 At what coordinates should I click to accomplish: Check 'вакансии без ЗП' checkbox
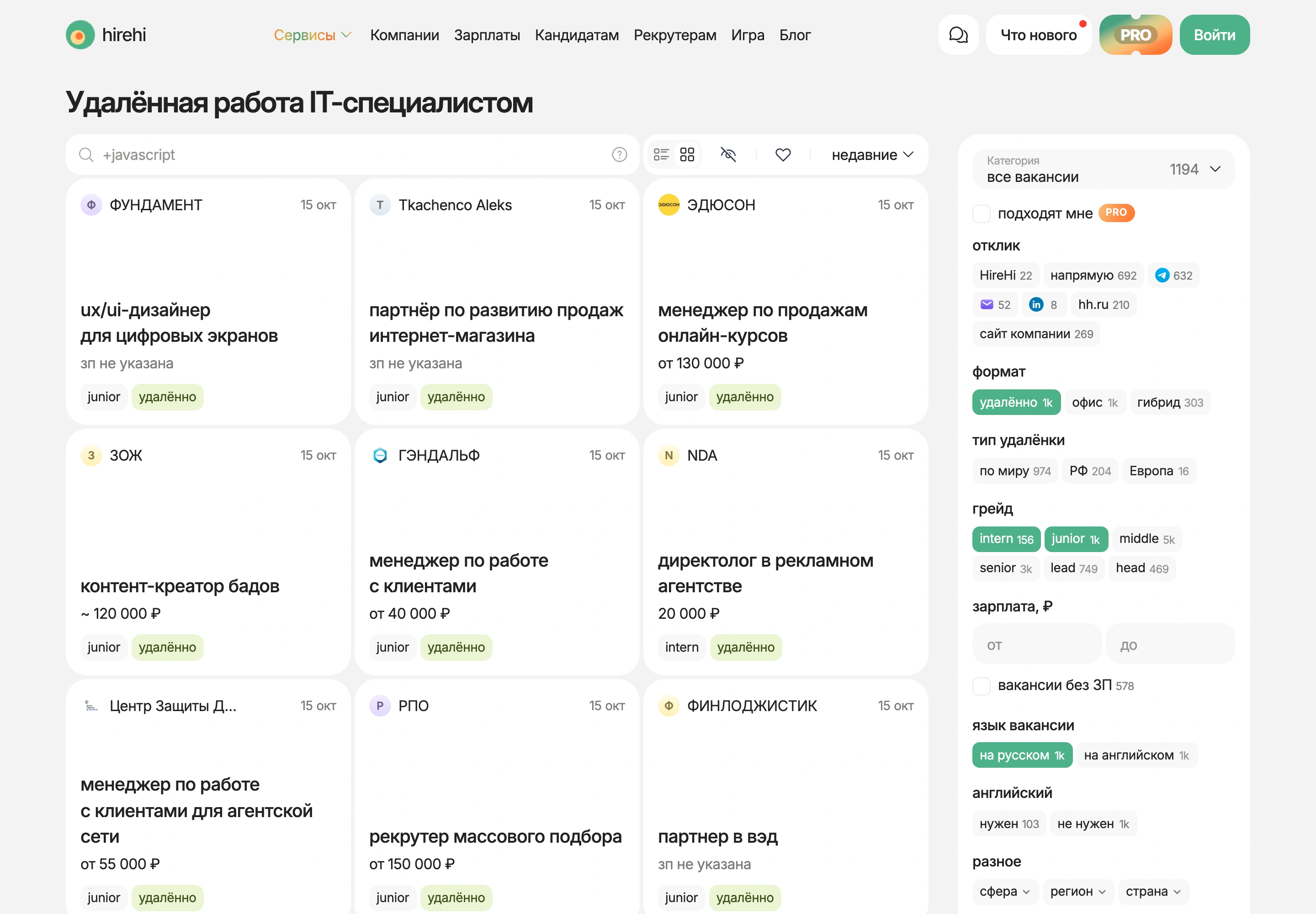tap(982, 685)
